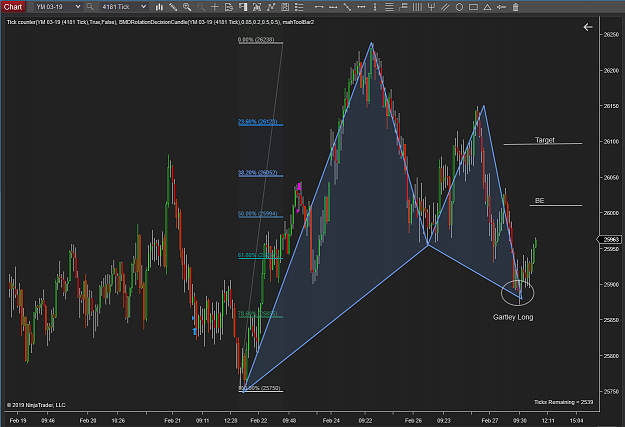Select the Vertical Line drawing tool
This screenshot has height=427, width=625.
(x=375, y=7)
